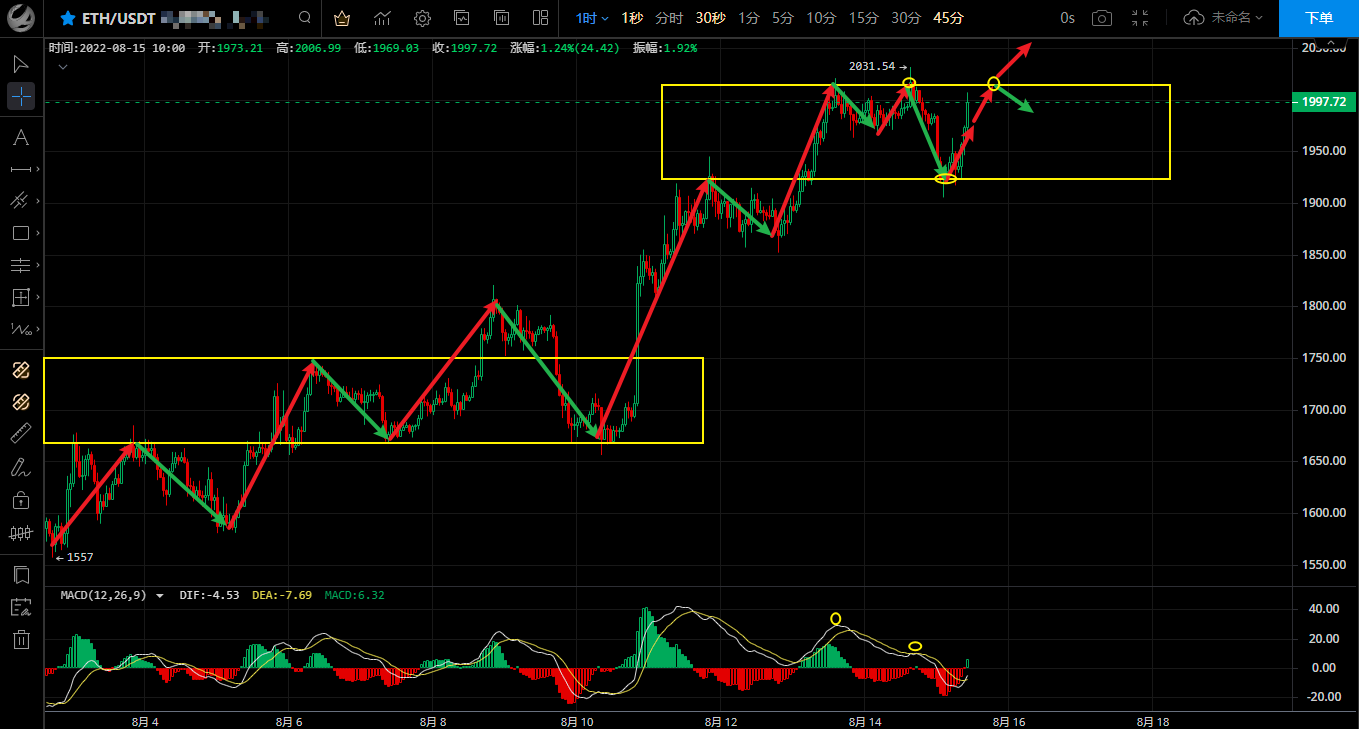Expand the 未命名 cloud layout dropdown
The image size is (1359, 729).
tap(1223, 18)
